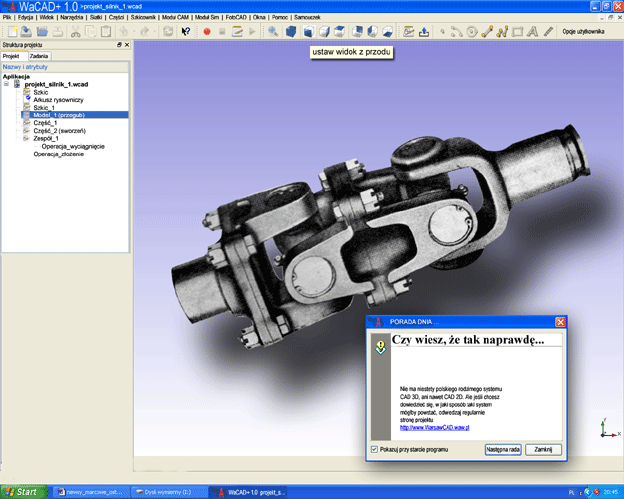624x499 pixels.
Task: Activate the What's This help pointer
Action: click(185, 31)
